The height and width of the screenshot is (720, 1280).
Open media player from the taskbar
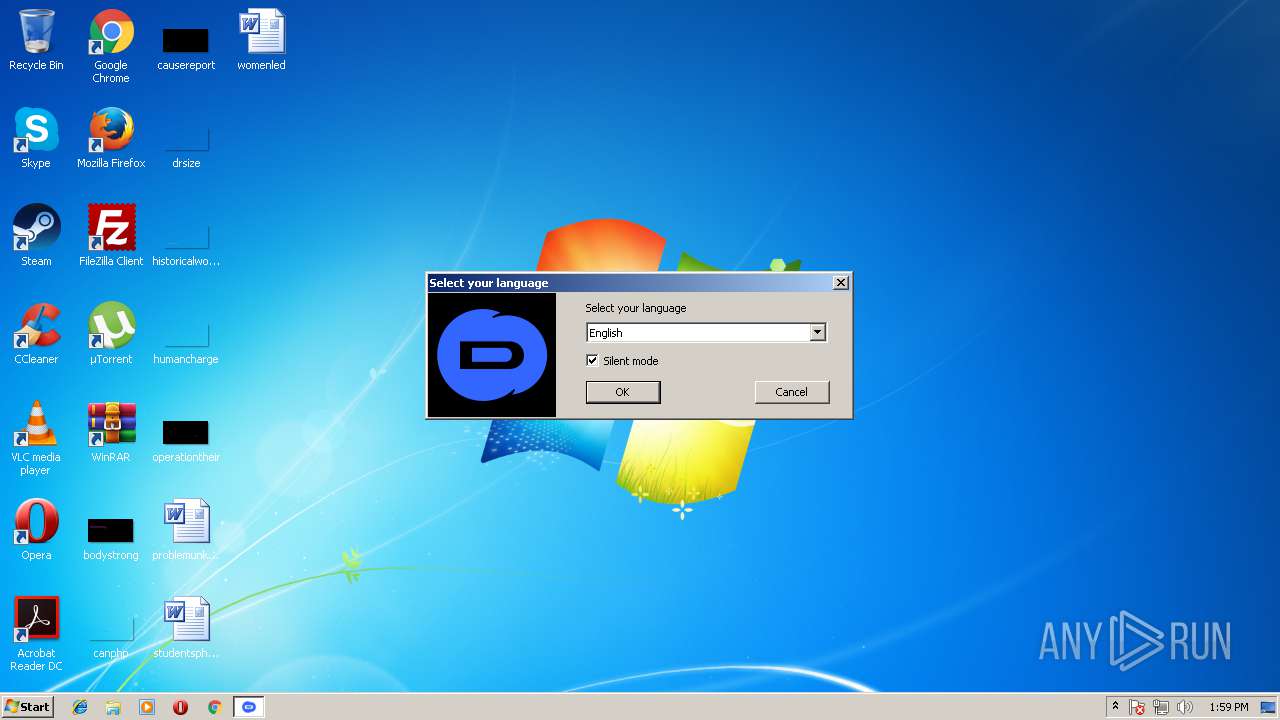point(147,707)
